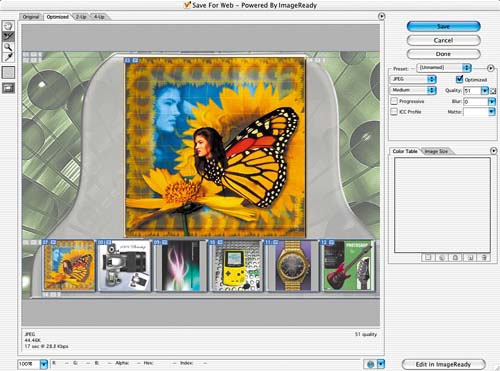The height and width of the screenshot is (371, 500).
Task: Switch to the 4-Up tab
Action: point(99,17)
